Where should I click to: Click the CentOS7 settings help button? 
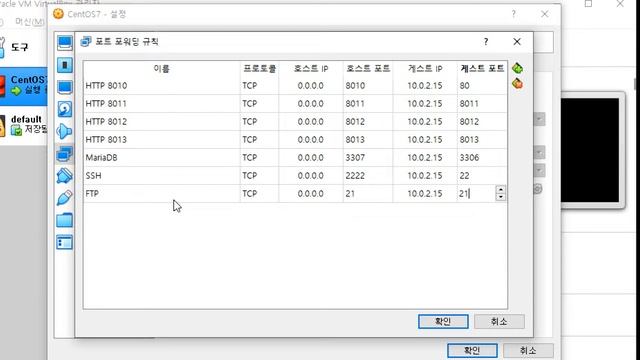pos(513,14)
